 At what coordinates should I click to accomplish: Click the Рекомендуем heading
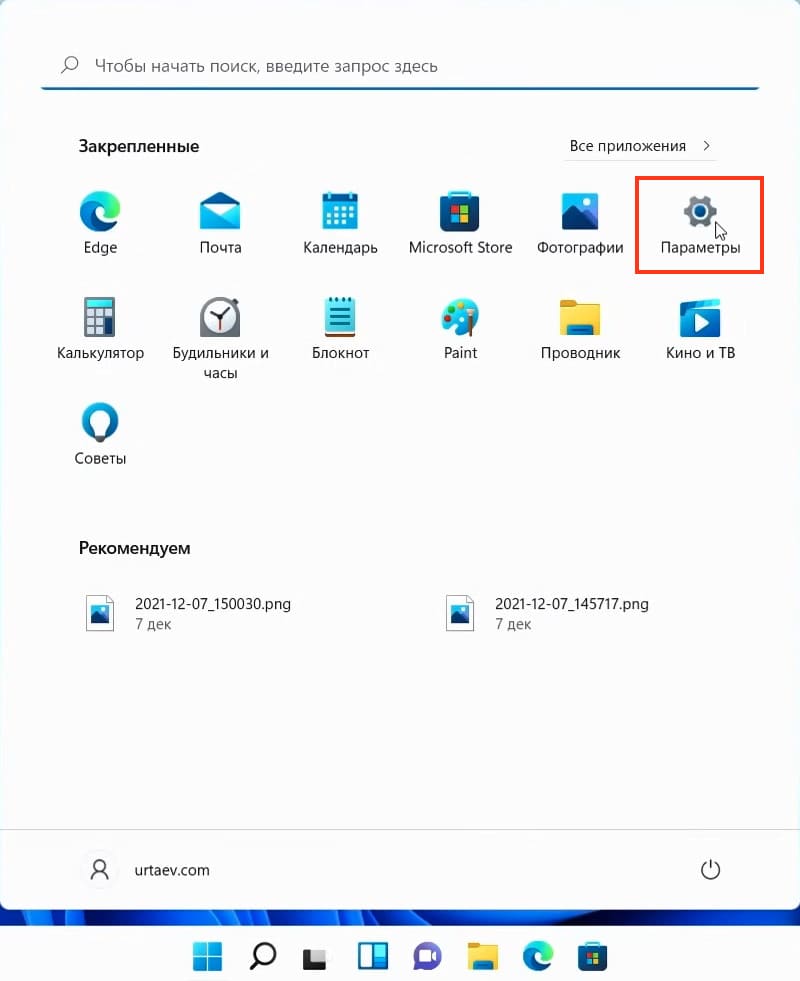[x=134, y=548]
